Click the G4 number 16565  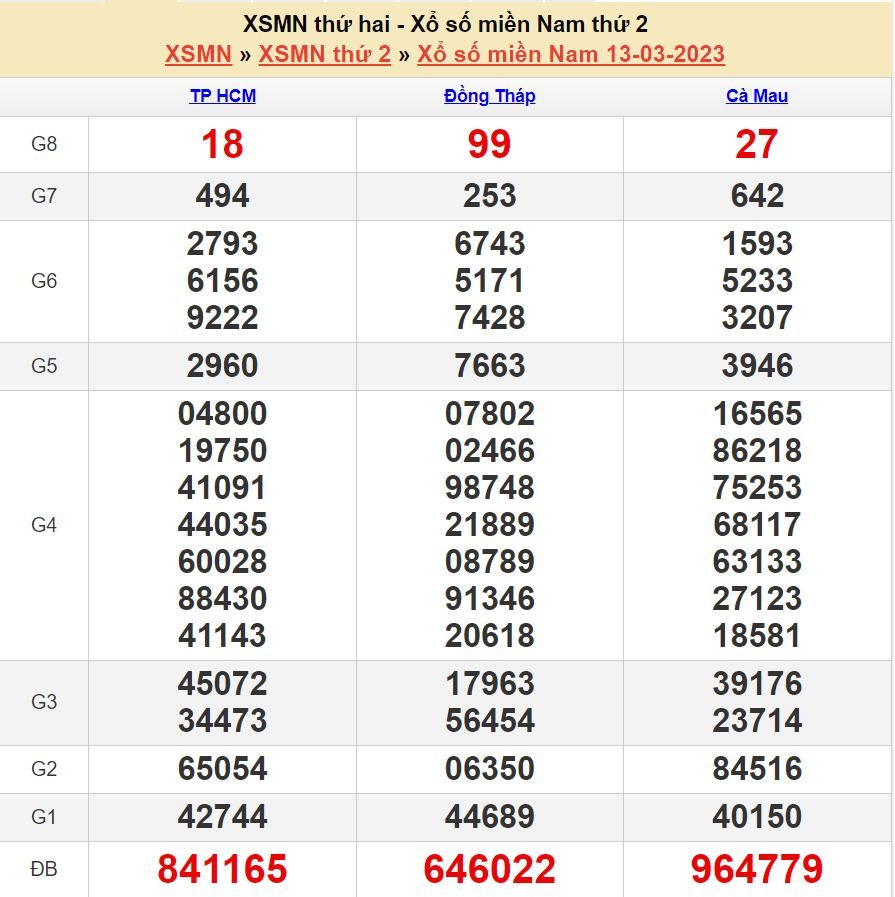[x=757, y=414]
